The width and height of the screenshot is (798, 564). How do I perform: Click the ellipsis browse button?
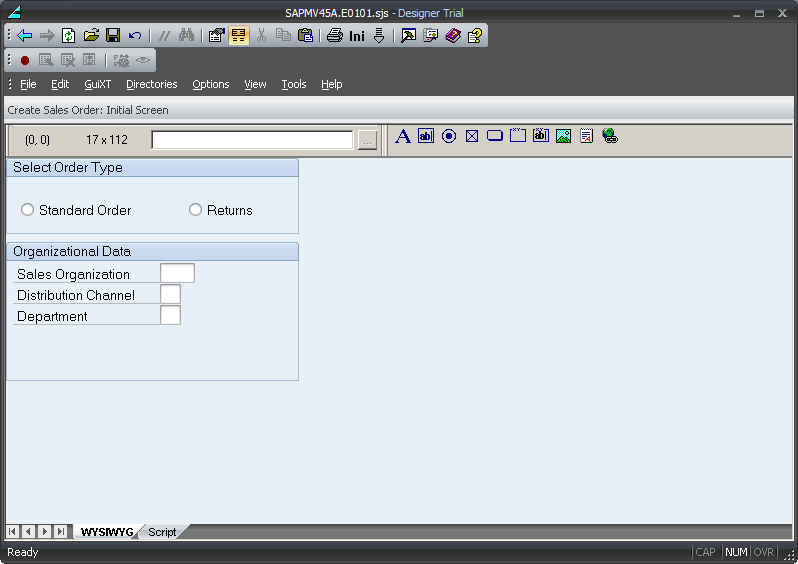(x=367, y=140)
